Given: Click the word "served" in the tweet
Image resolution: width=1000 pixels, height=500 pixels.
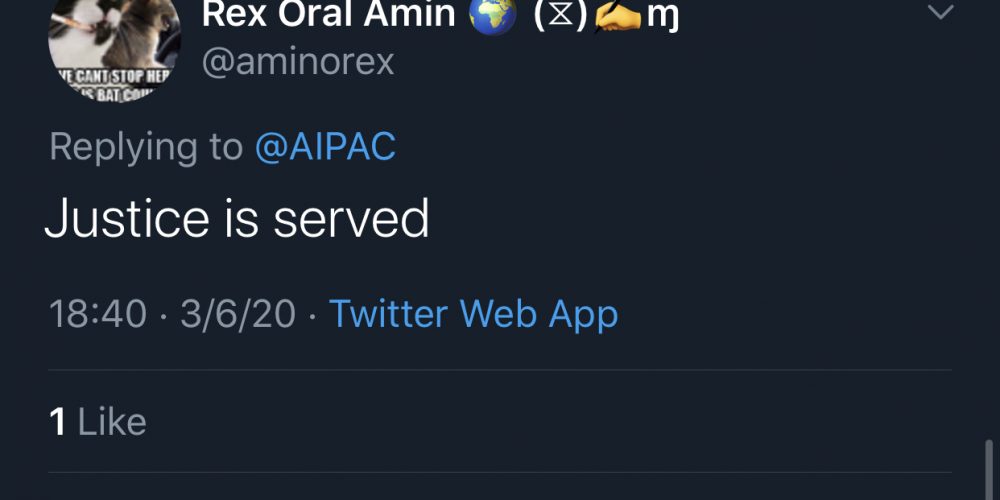Looking at the screenshot, I should click(351, 219).
